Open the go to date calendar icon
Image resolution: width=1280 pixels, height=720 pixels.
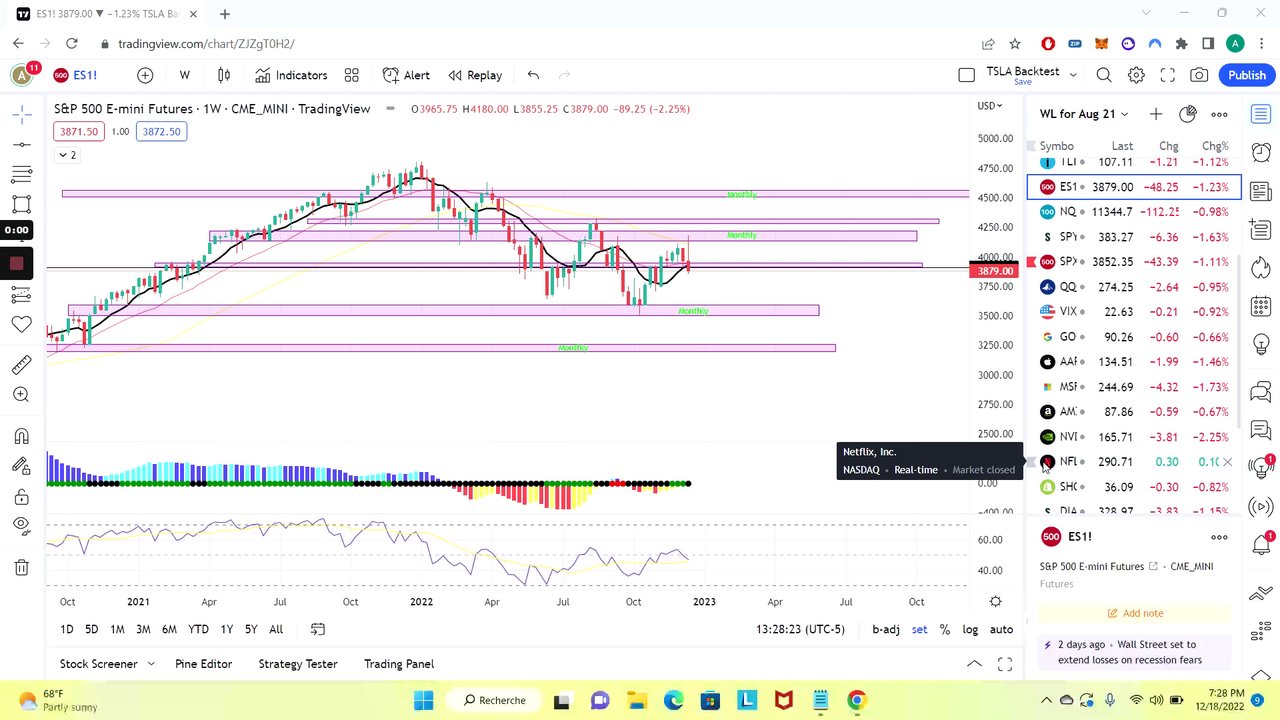coord(318,629)
